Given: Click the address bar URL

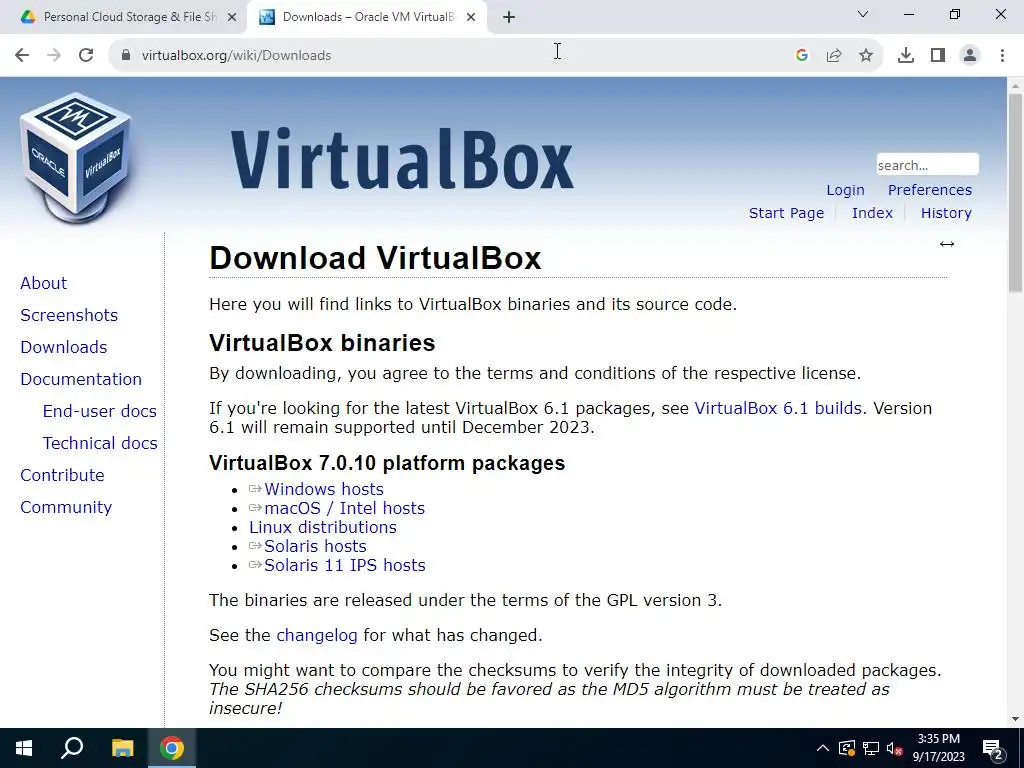Looking at the screenshot, I should 236,56.
